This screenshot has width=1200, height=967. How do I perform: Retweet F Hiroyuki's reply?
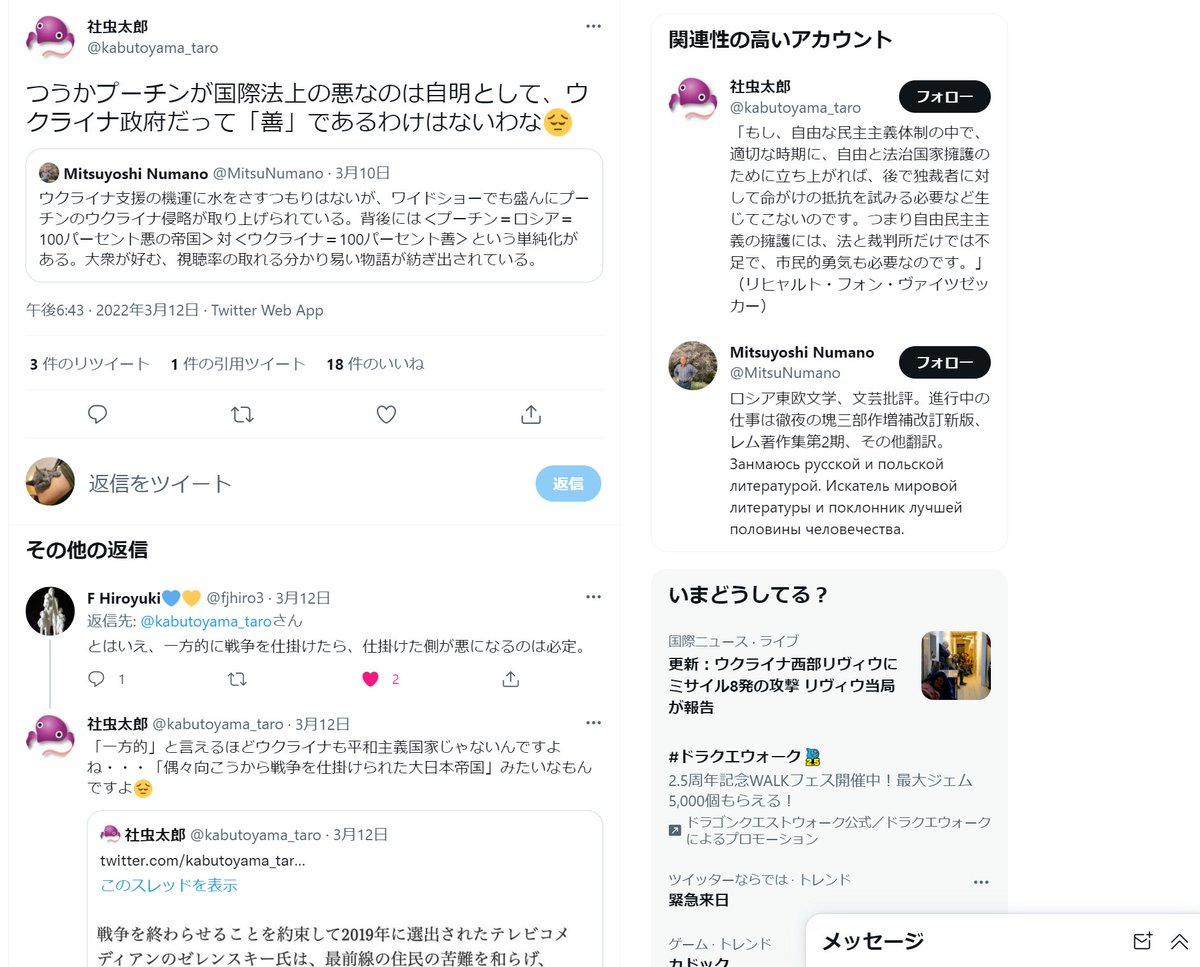point(237,679)
